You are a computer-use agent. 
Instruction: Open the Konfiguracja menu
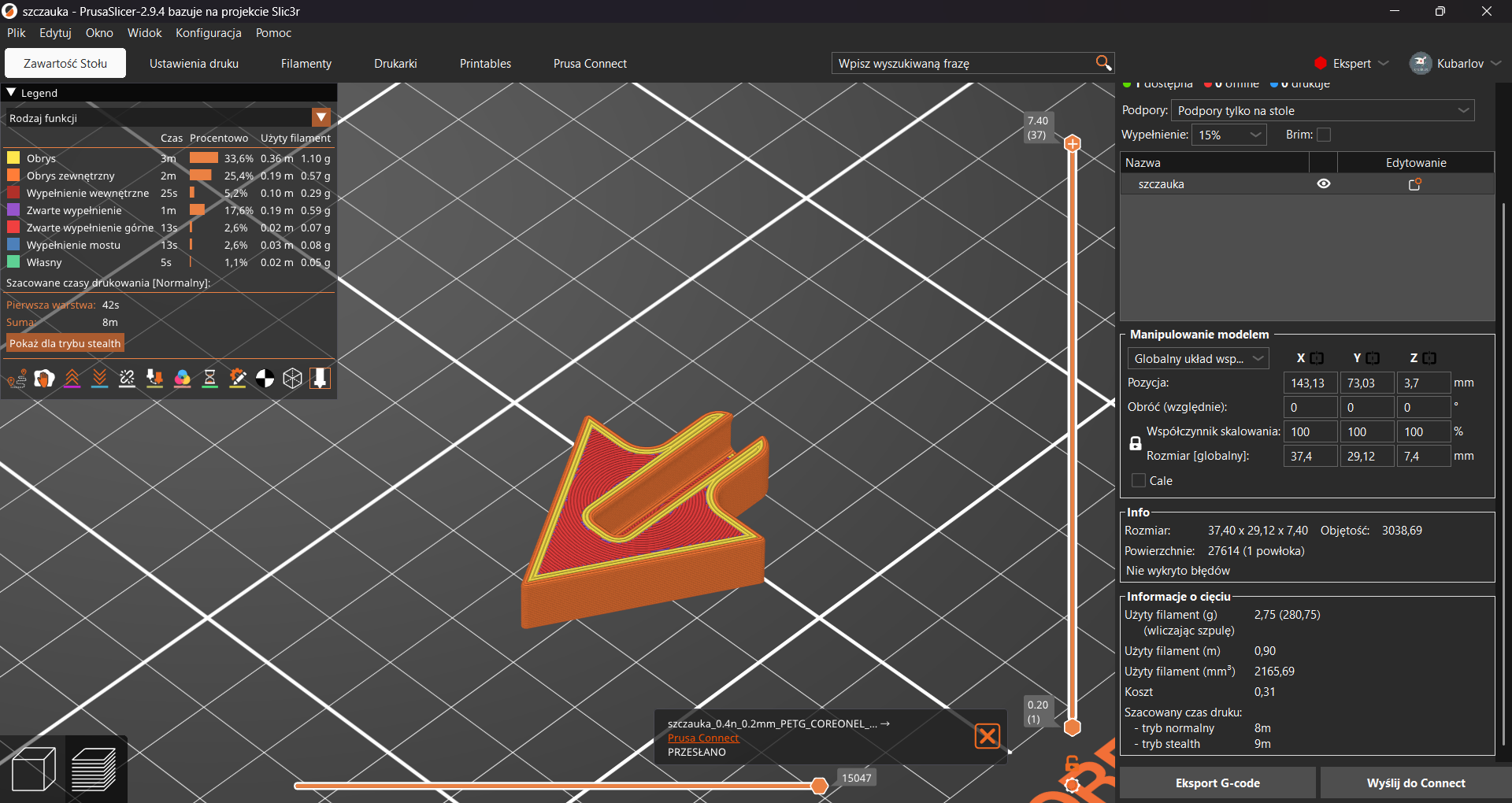(x=209, y=33)
